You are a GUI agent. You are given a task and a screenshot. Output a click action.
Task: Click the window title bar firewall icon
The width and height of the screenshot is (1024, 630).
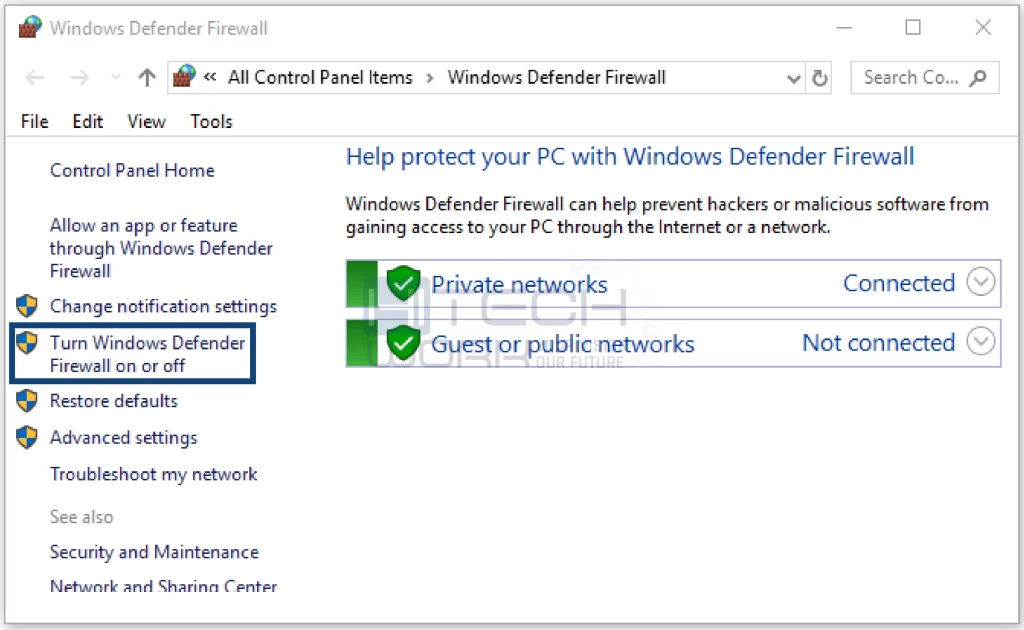point(30,27)
